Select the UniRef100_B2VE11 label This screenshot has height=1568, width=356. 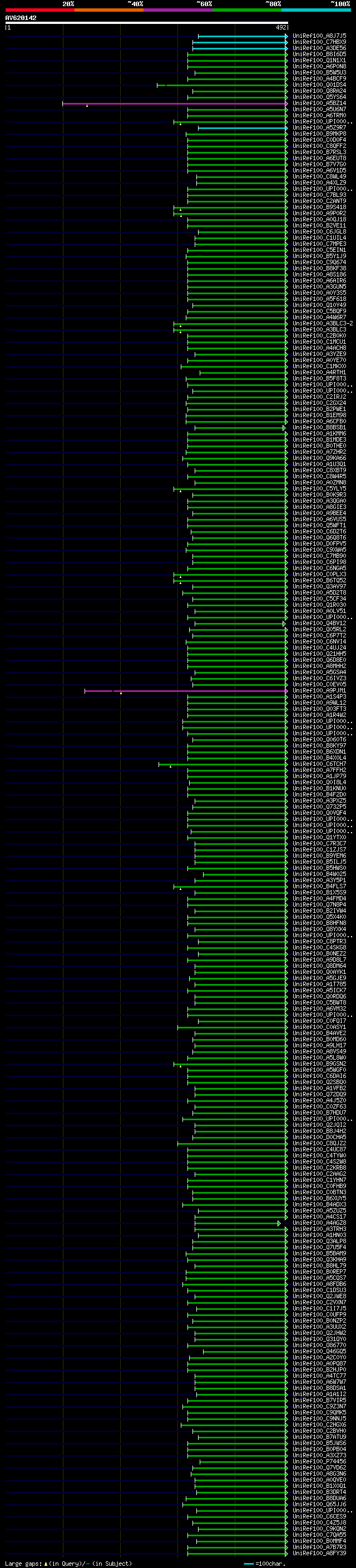point(319,225)
